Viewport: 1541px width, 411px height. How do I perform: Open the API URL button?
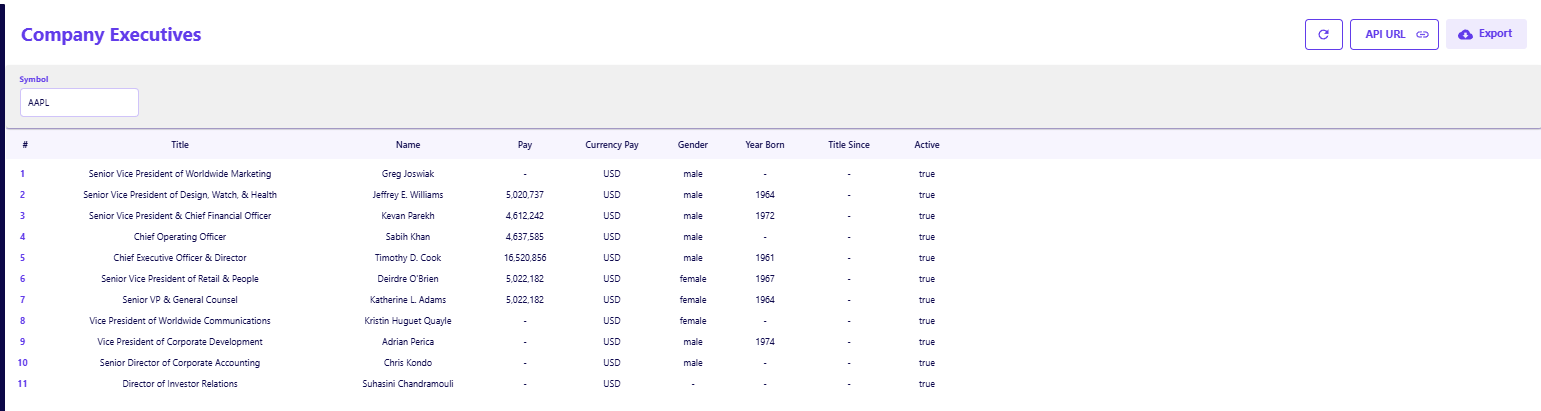pos(1385,34)
